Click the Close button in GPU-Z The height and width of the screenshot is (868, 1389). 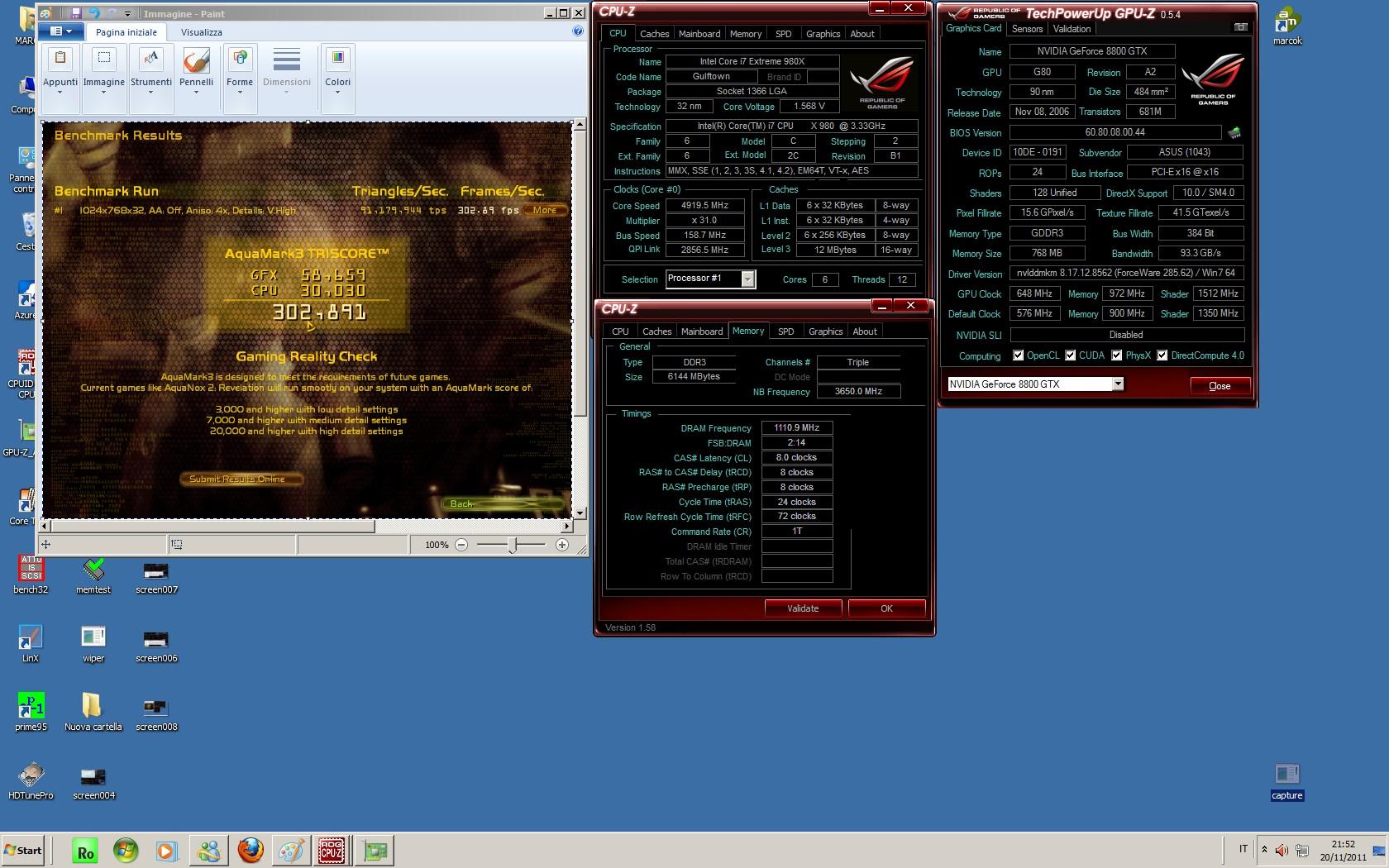pos(1220,386)
